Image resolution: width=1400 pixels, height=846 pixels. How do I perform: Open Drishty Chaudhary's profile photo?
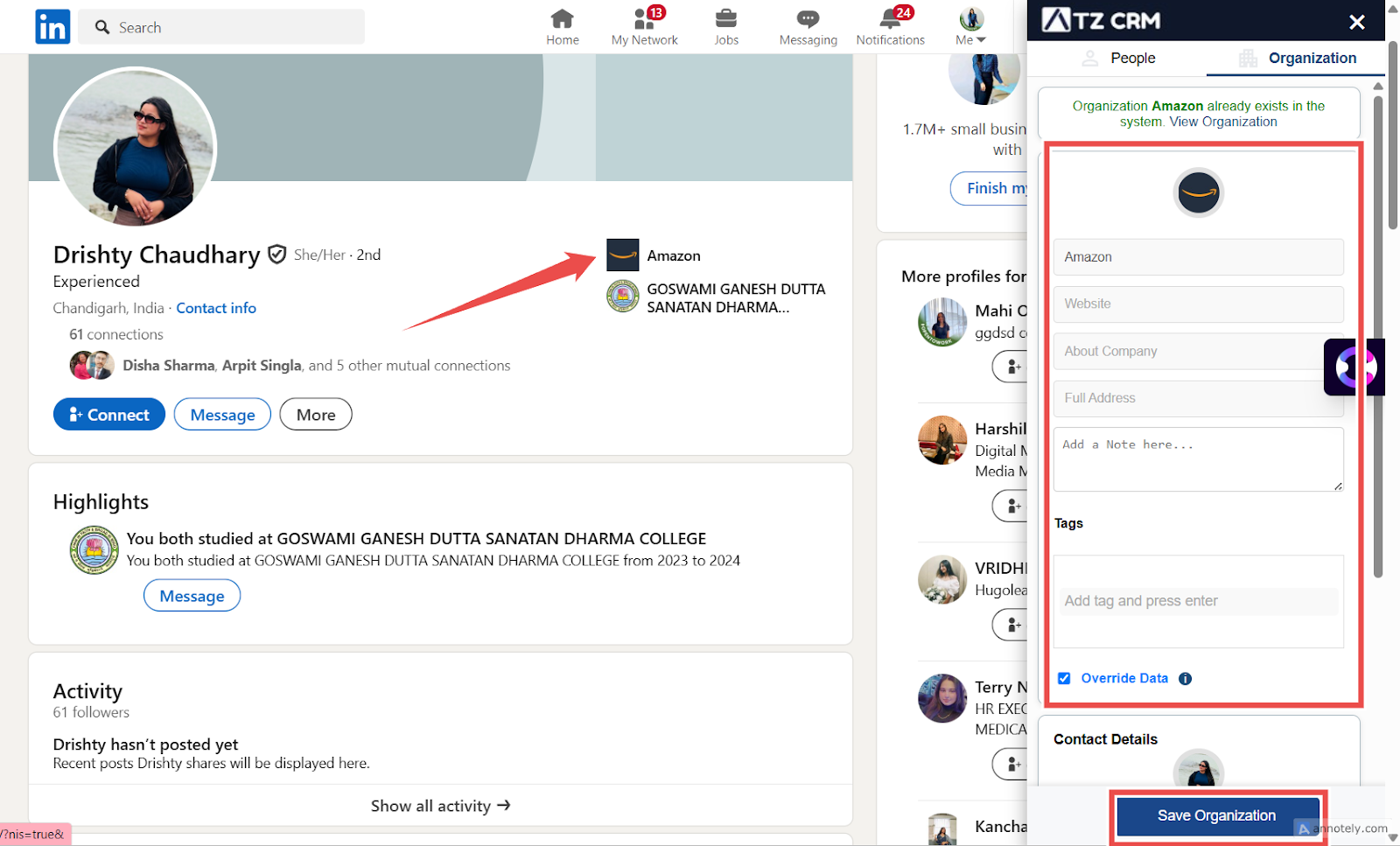(x=136, y=147)
